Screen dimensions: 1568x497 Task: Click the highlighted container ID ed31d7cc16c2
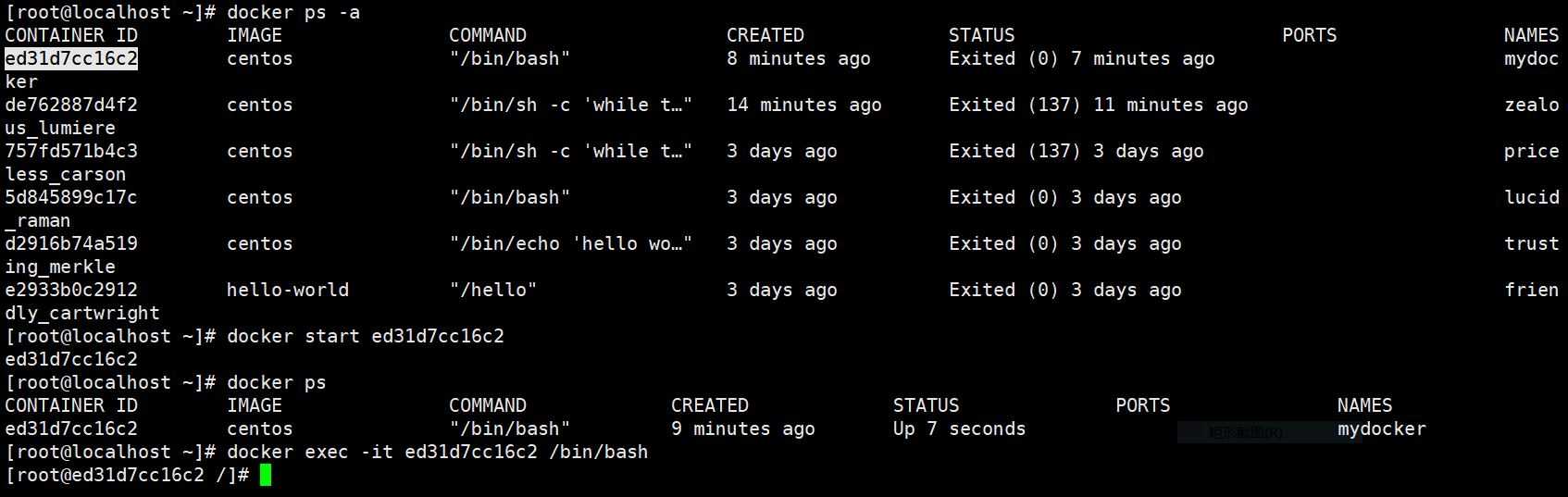(x=71, y=58)
